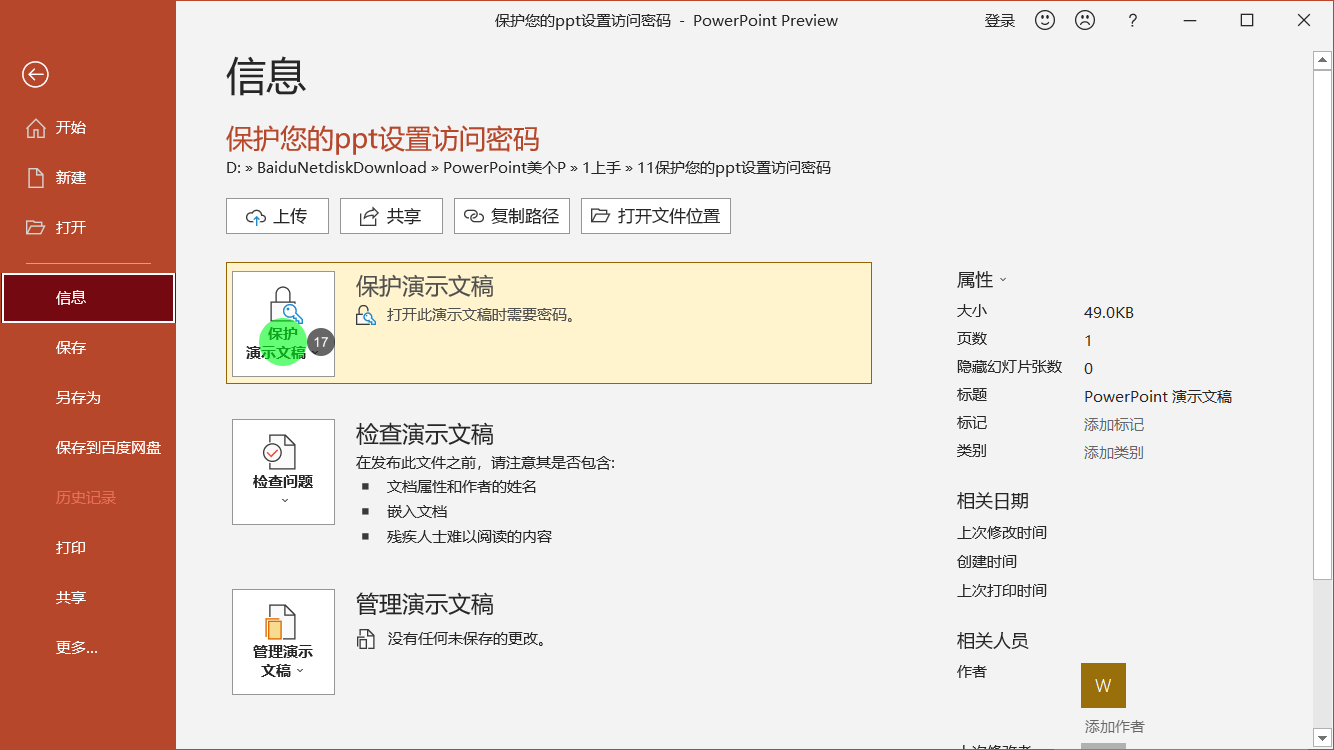Open the 保护演示文稿 dropdown button
Viewport: 1334px width, 750px height.
coord(283,324)
